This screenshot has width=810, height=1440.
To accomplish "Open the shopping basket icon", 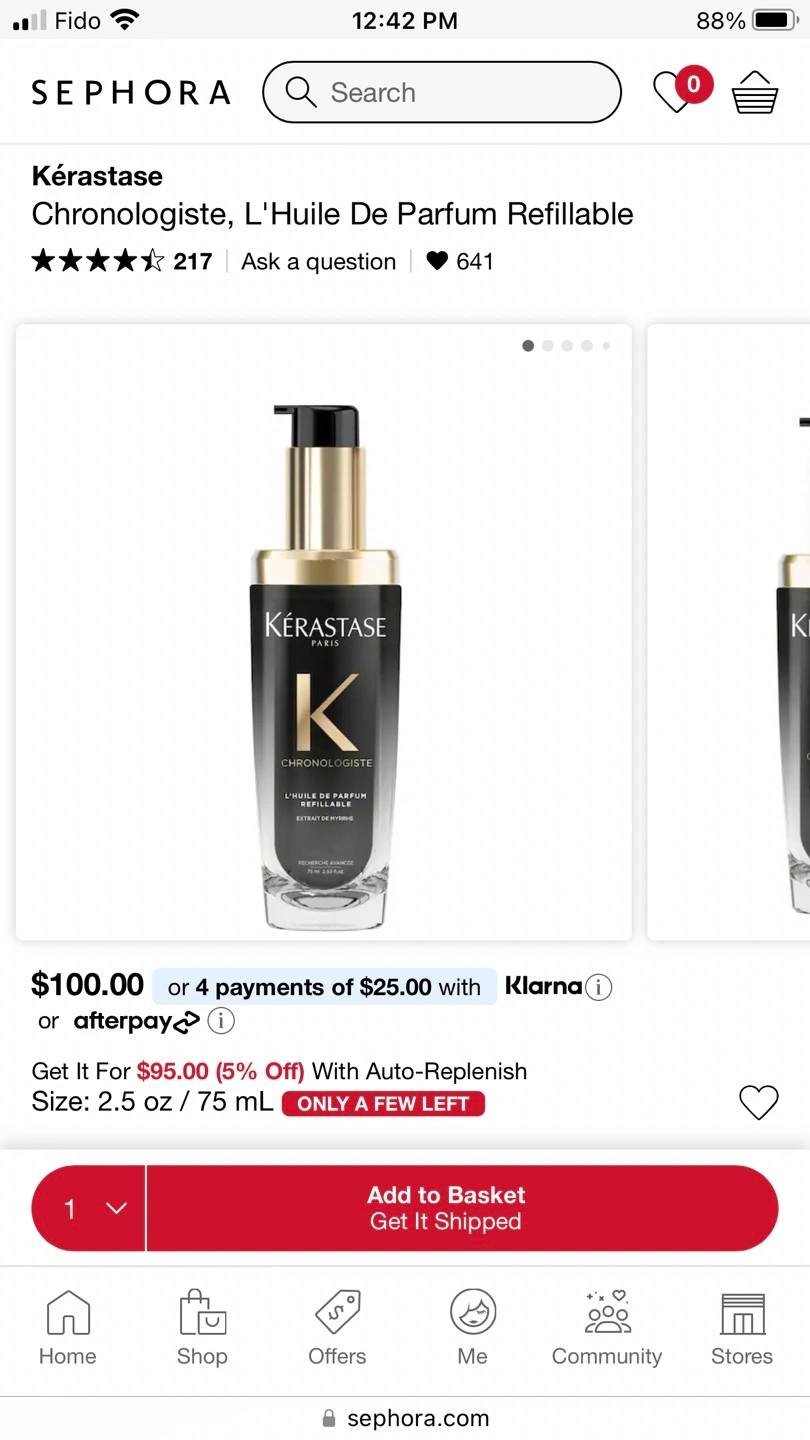I will tap(754, 93).
